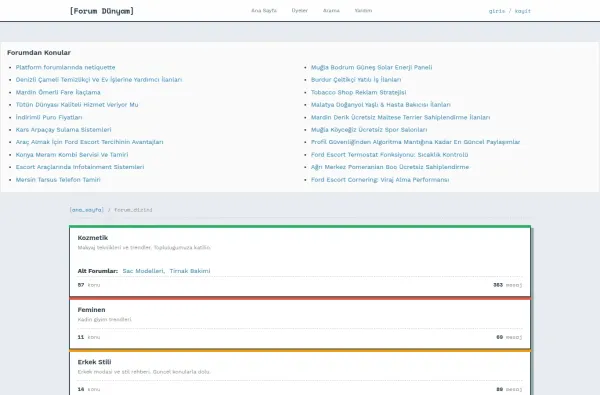Open Tirnak Bakimi subforum
600x395 pixels.
point(190,271)
